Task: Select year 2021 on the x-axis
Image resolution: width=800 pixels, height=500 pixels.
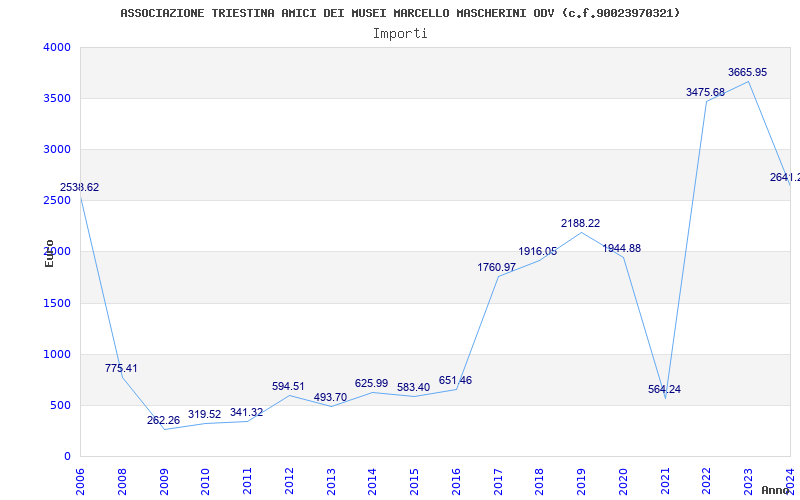Action: pos(665,478)
